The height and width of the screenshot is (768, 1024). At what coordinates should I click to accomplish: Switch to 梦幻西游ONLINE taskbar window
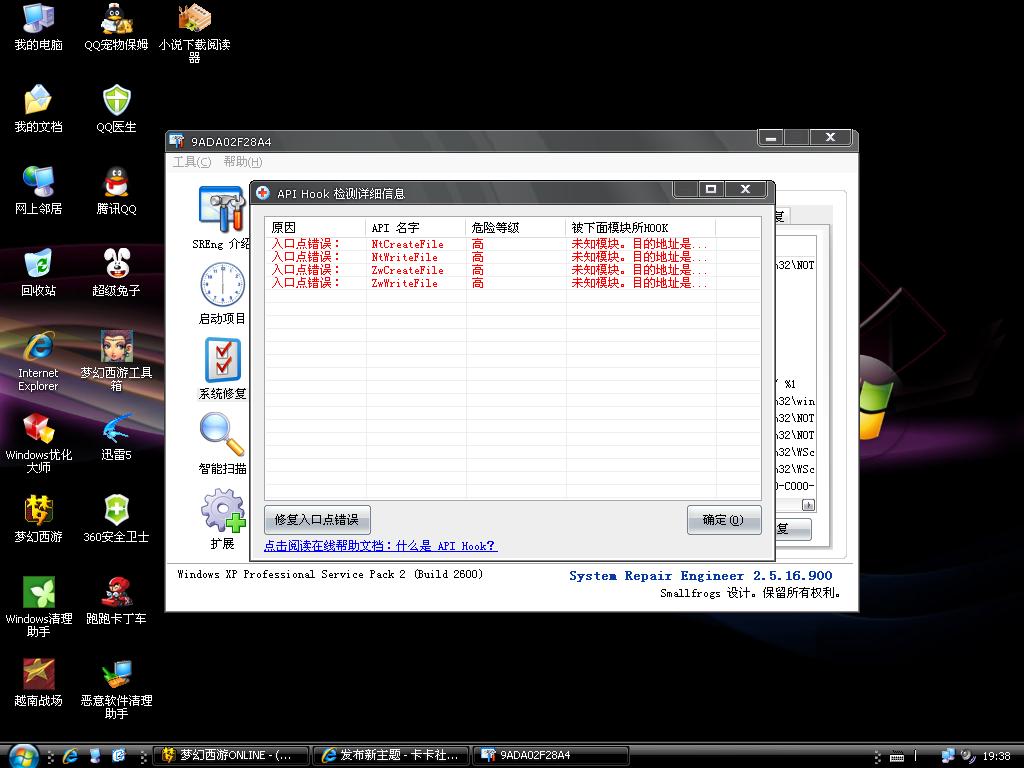(x=233, y=755)
